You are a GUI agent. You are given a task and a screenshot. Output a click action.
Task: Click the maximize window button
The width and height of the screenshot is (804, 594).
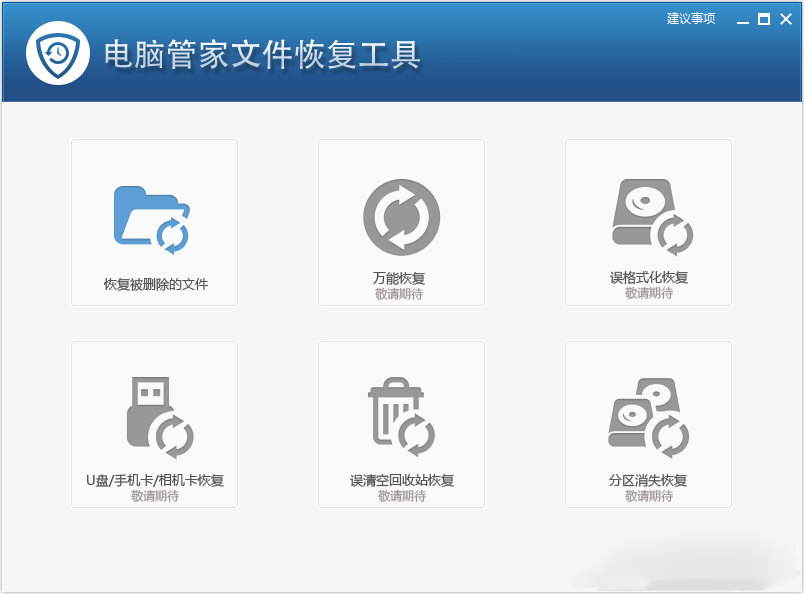[x=762, y=18]
